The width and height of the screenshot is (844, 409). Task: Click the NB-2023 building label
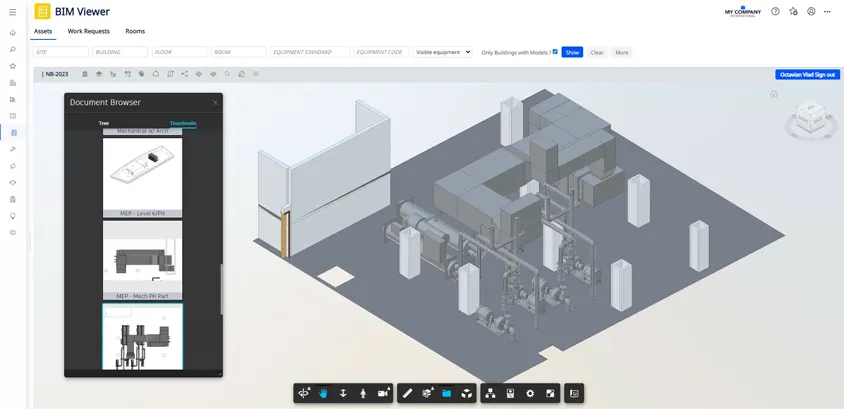(x=55, y=74)
